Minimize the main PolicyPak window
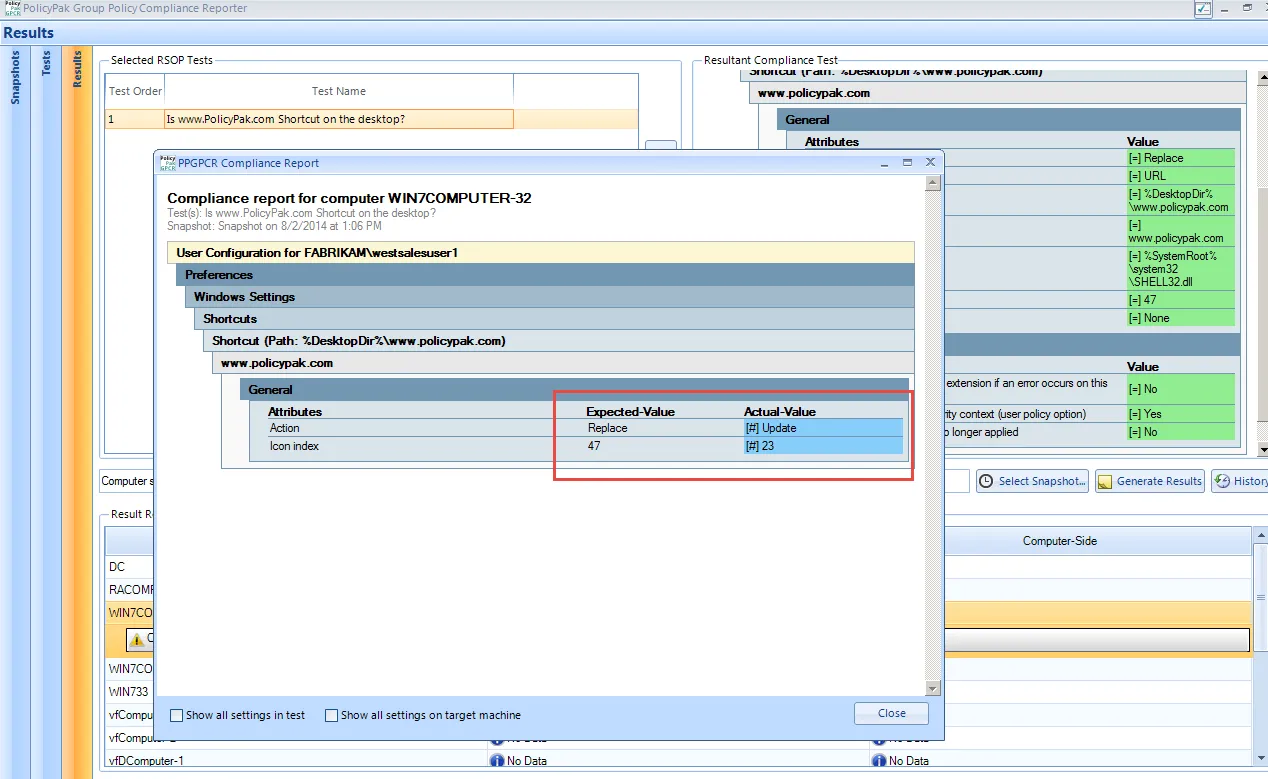Viewport: 1268px width, 779px height. click(1225, 8)
